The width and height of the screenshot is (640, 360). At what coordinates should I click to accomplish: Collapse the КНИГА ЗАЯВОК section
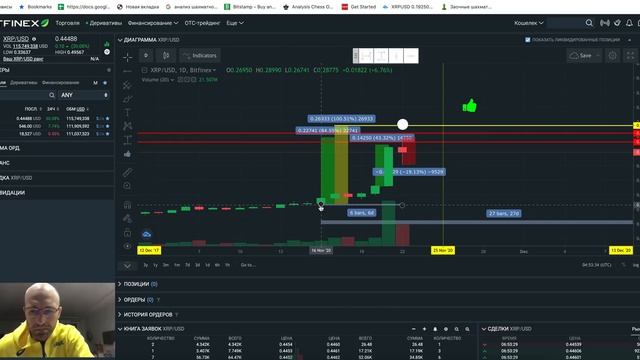coord(120,329)
